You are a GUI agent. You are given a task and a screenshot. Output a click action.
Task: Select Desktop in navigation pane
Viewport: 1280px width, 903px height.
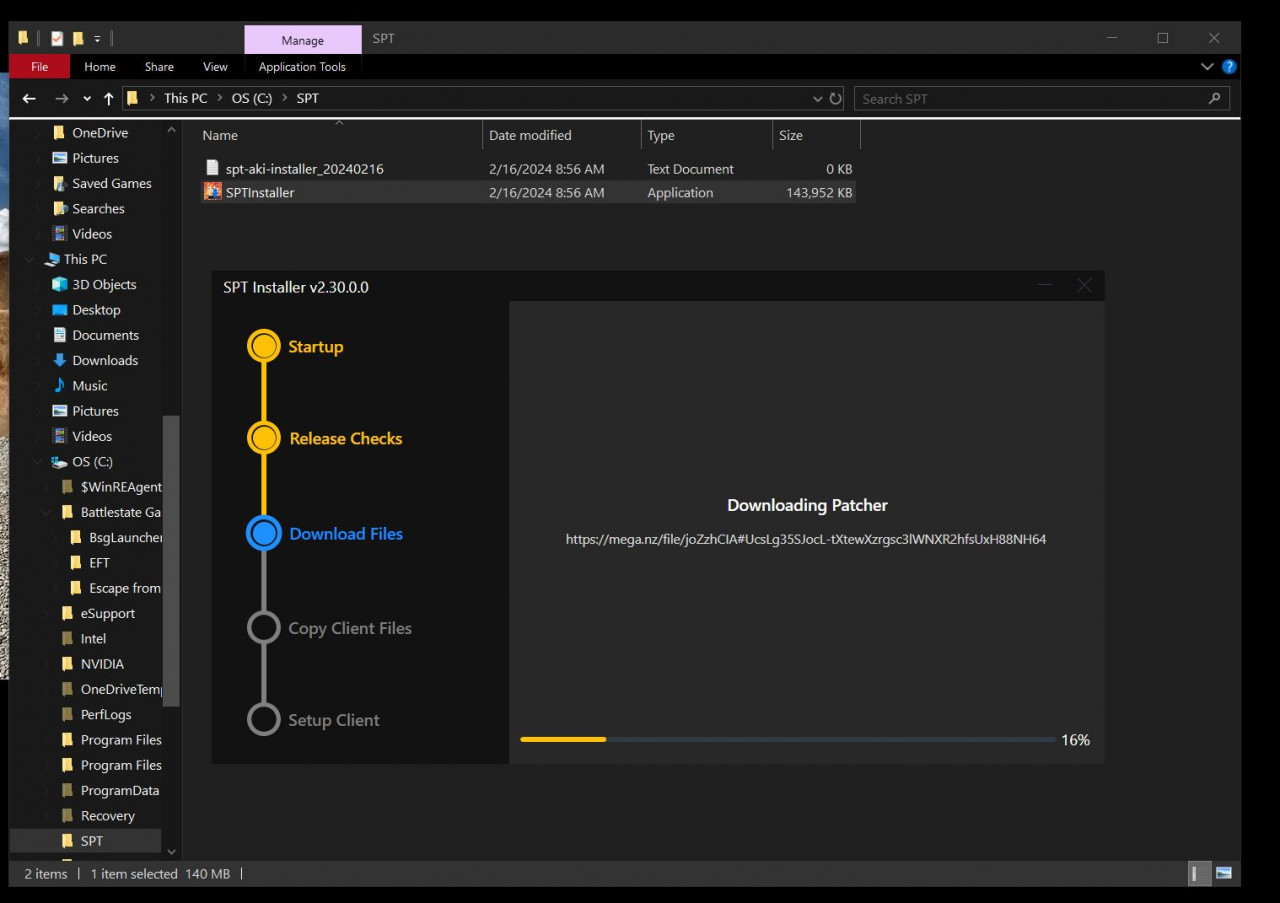tap(96, 310)
